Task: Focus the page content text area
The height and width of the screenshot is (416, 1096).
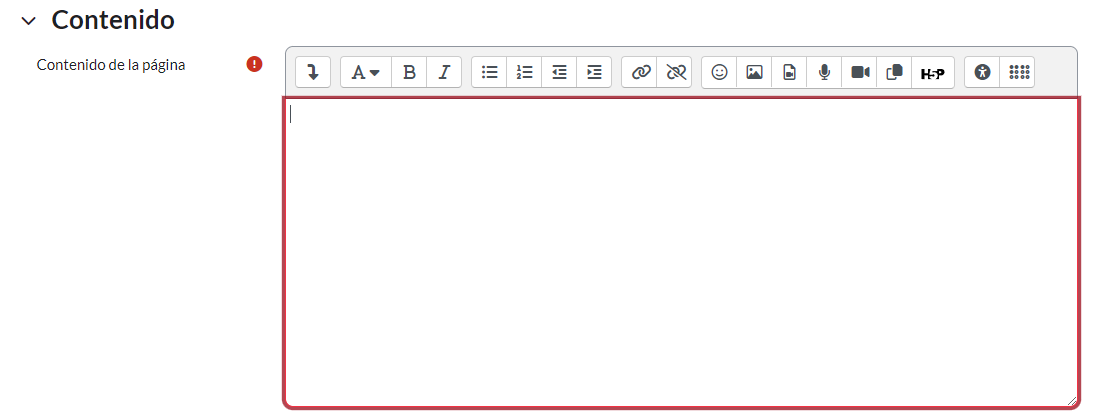Action: 682,252
